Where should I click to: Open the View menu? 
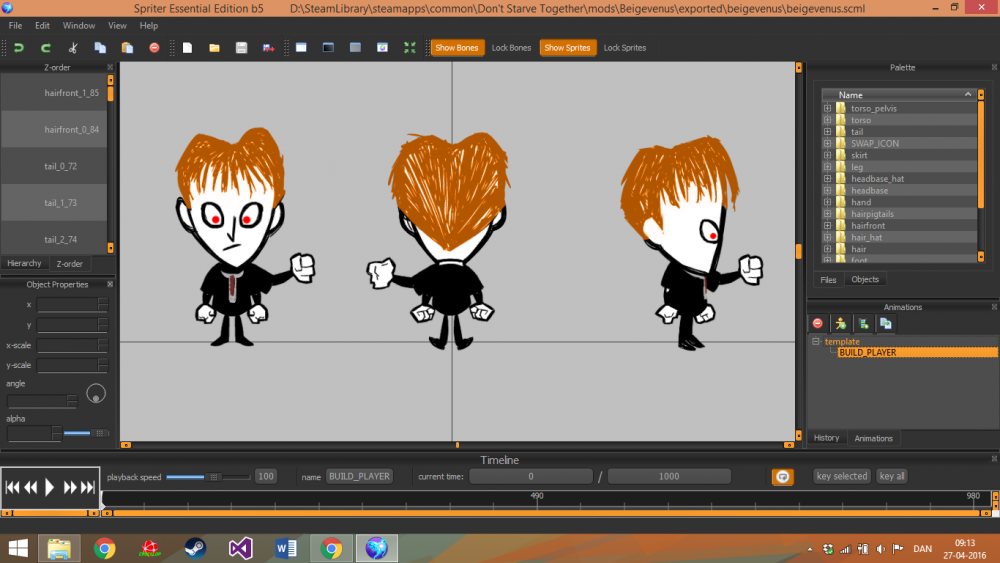click(117, 26)
